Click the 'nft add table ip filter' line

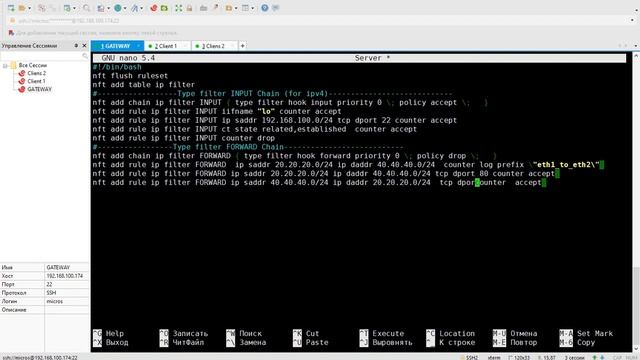tap(143, 85)
